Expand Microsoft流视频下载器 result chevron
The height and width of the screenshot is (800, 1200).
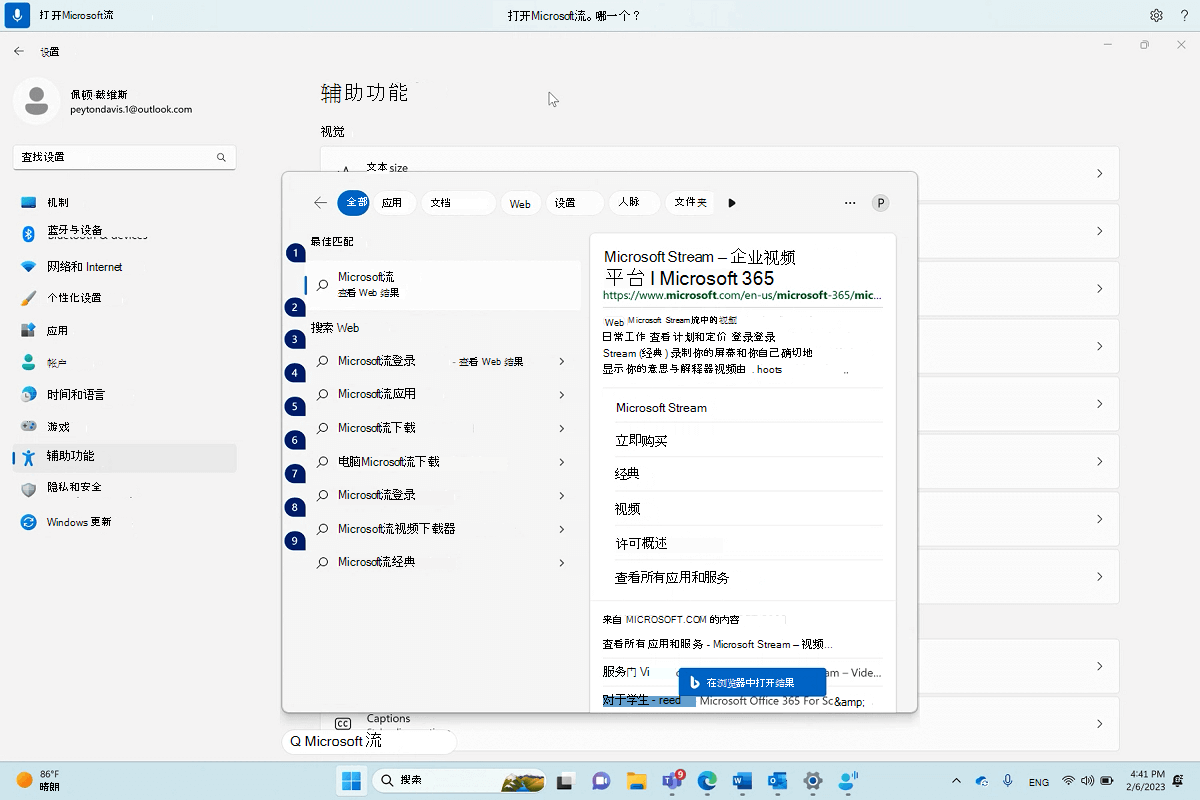(x=562, y=529)
